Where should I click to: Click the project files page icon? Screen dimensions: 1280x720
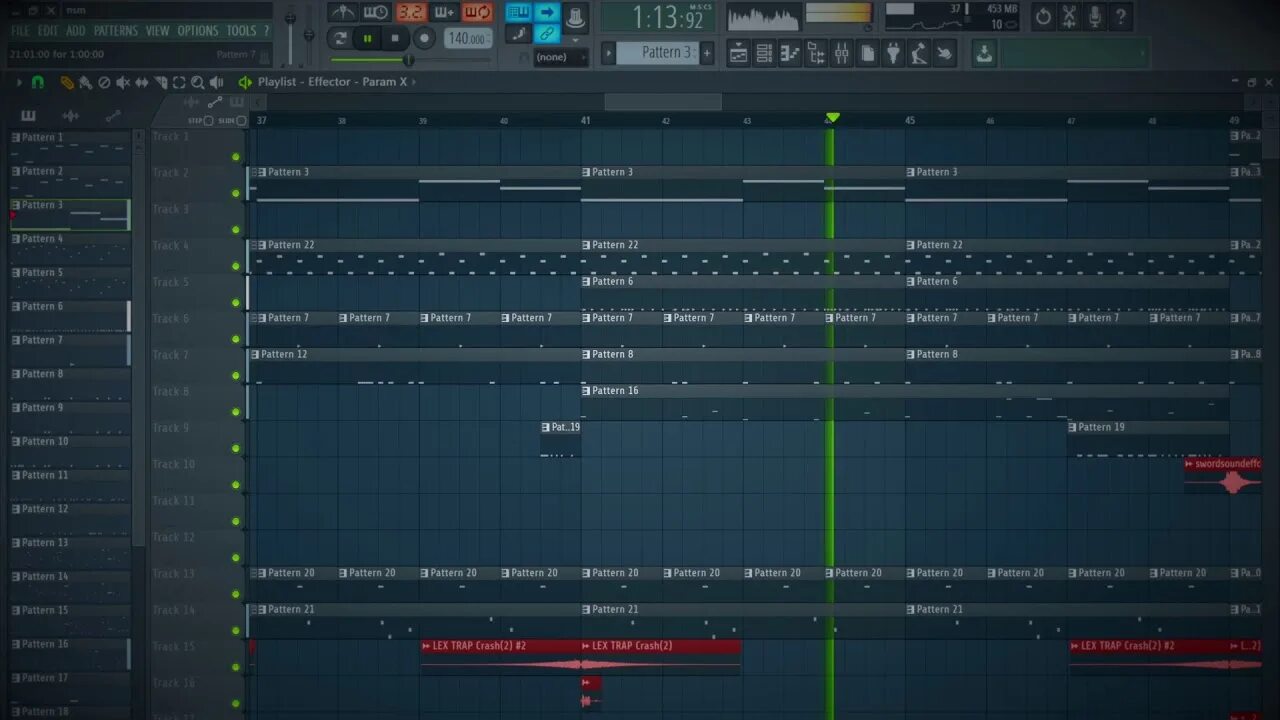[x=868, y=53]
